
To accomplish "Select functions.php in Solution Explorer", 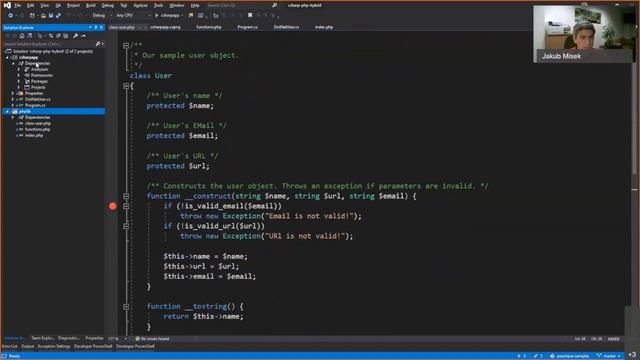I will (x=37, y=129).
